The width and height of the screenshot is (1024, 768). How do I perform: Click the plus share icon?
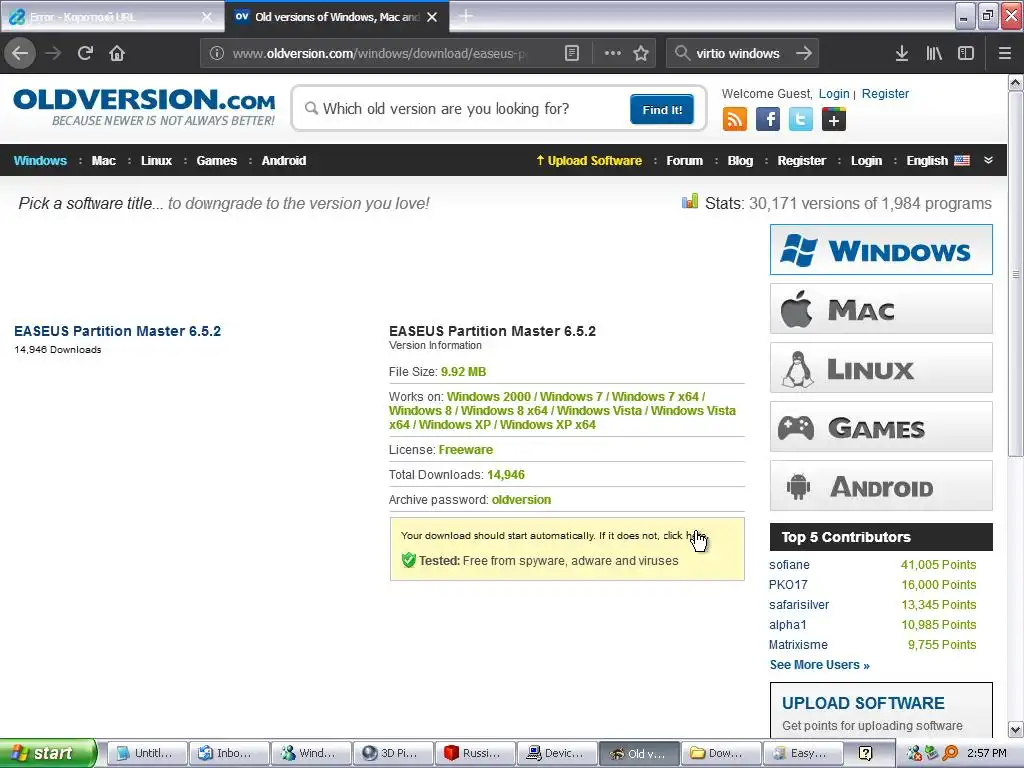(834, 120)
